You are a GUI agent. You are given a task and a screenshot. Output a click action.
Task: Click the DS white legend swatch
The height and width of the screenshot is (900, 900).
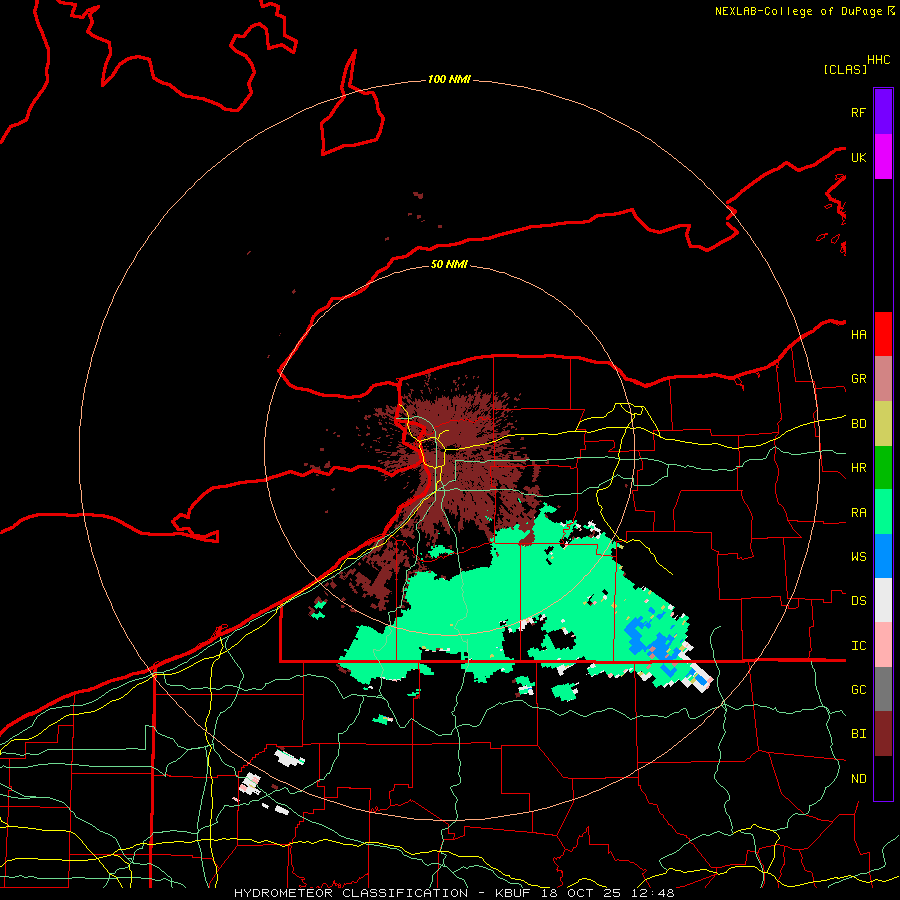coord(883,600)
